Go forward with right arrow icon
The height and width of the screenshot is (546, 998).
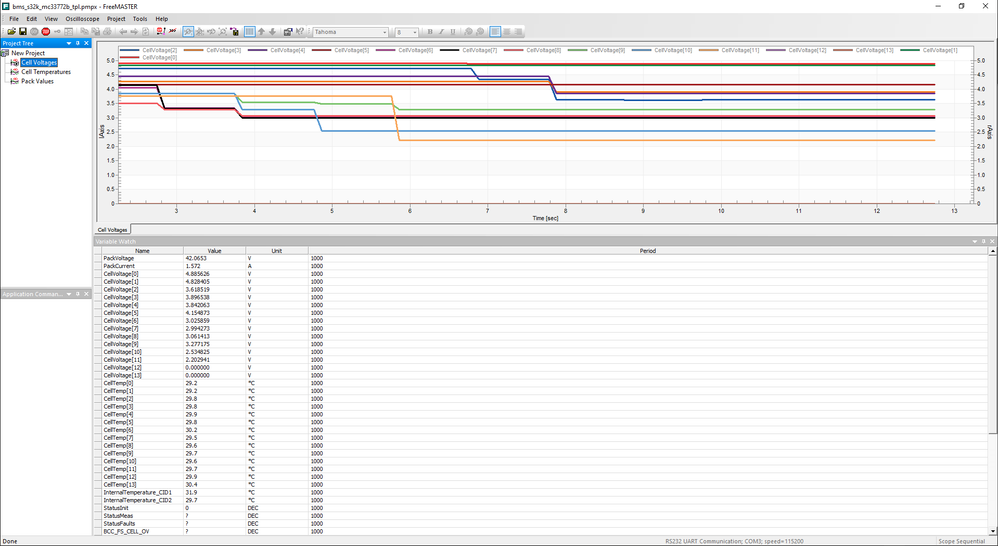(134, 31)
